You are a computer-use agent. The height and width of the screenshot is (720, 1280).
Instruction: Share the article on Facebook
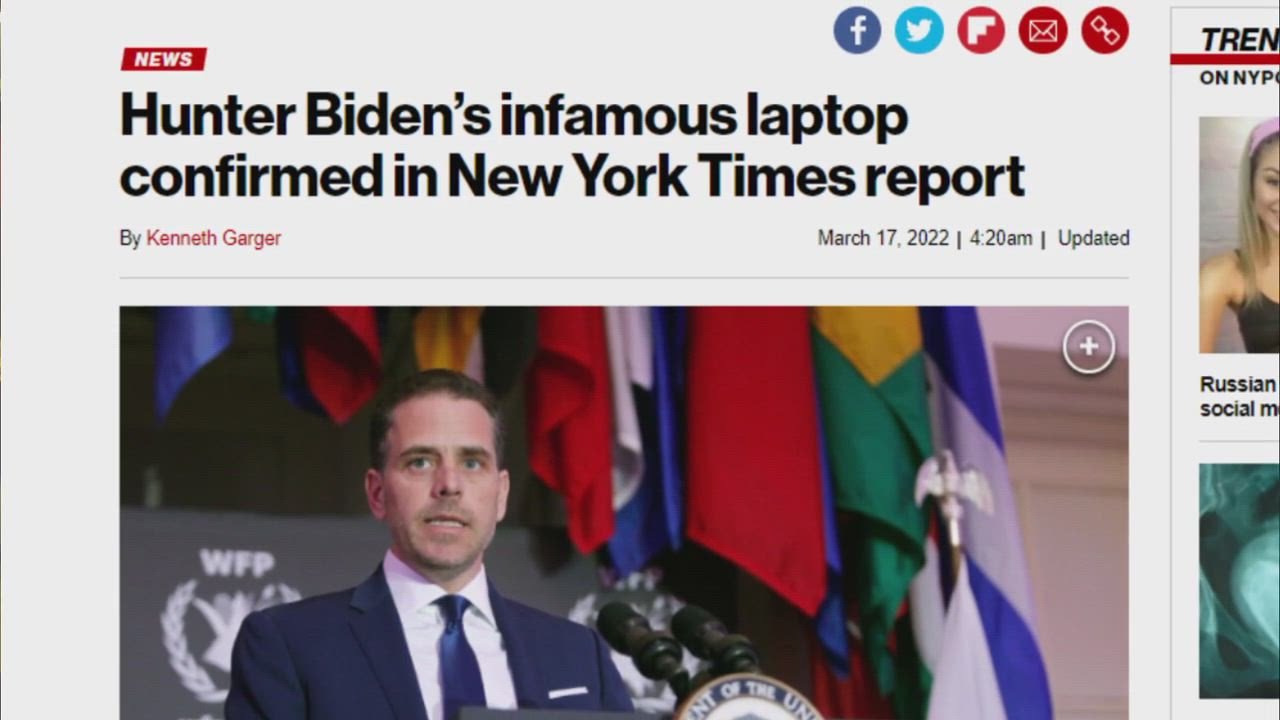[x=857, y=30]
